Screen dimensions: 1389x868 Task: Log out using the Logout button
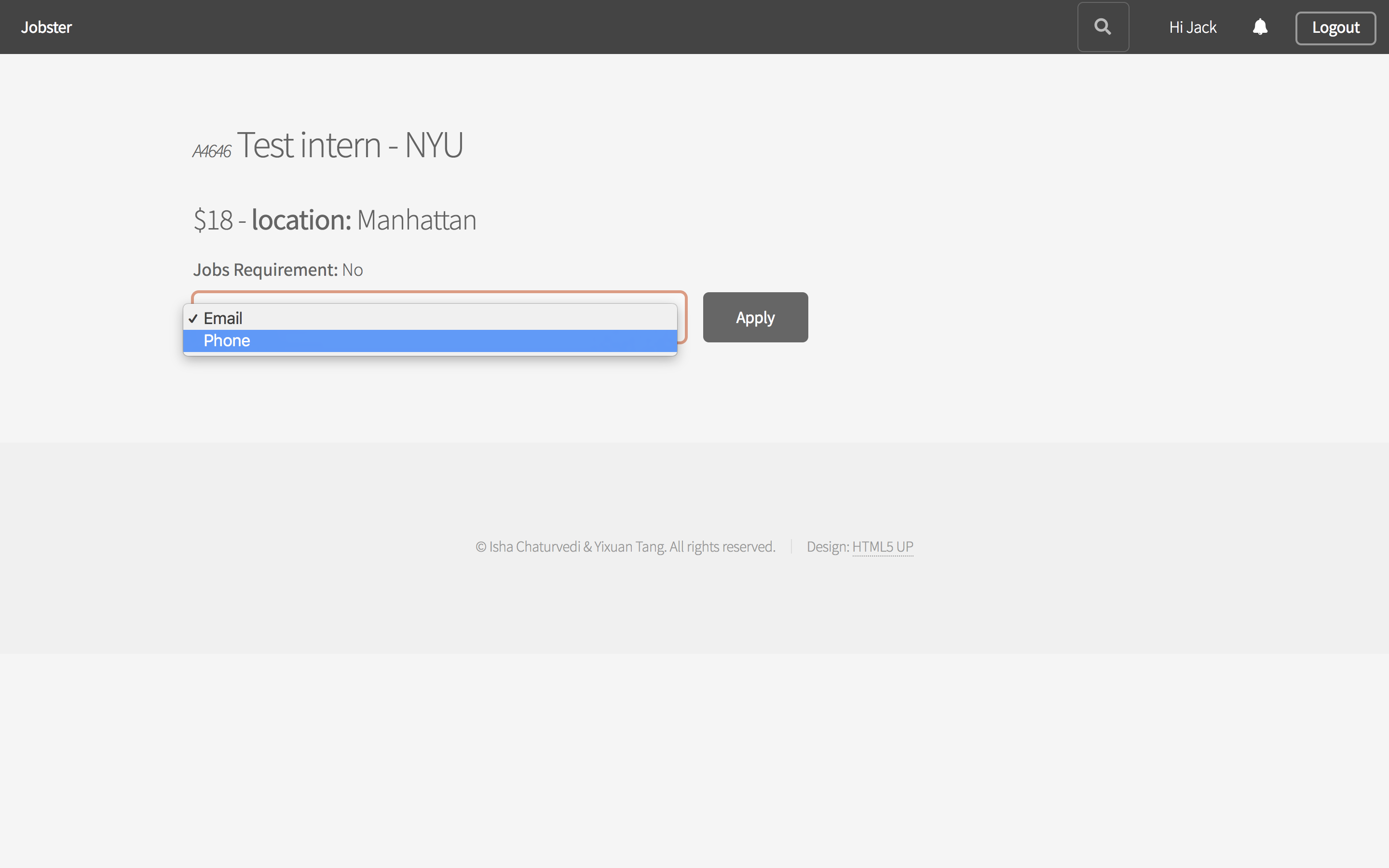pos(1335,27)
